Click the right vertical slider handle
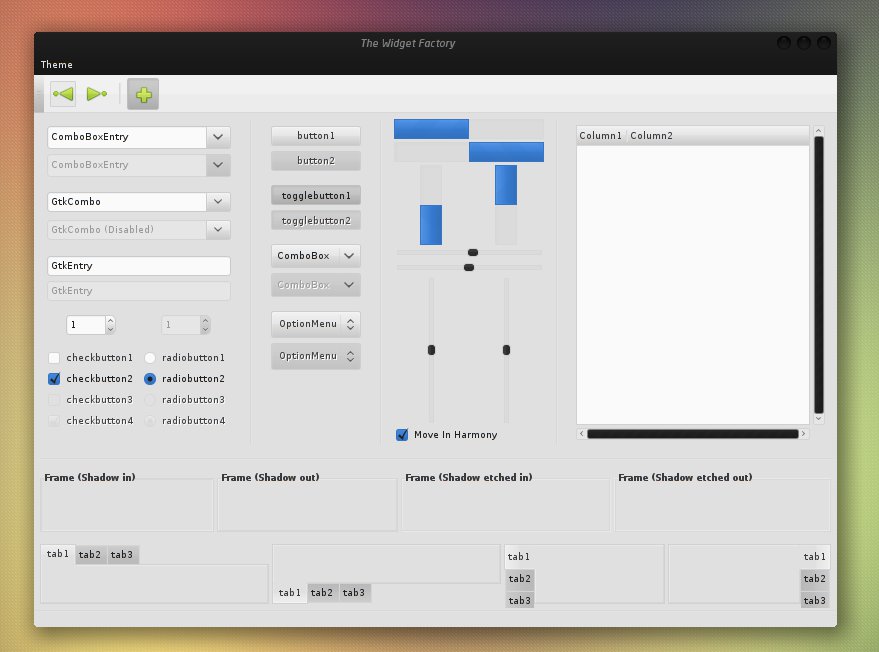Image resolution: width=879 pixels, height=652 pixels. tap(506, 350)
